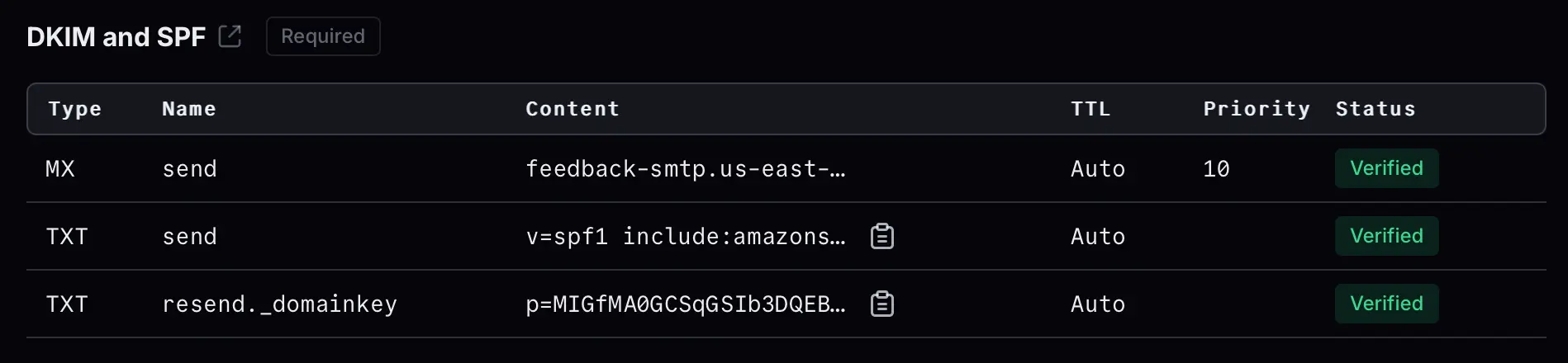Select the p=MIGfMA0GCSqGSIb3DQEB key text
The height and width of the screenshot is (363, 1568).
[685, 304]
